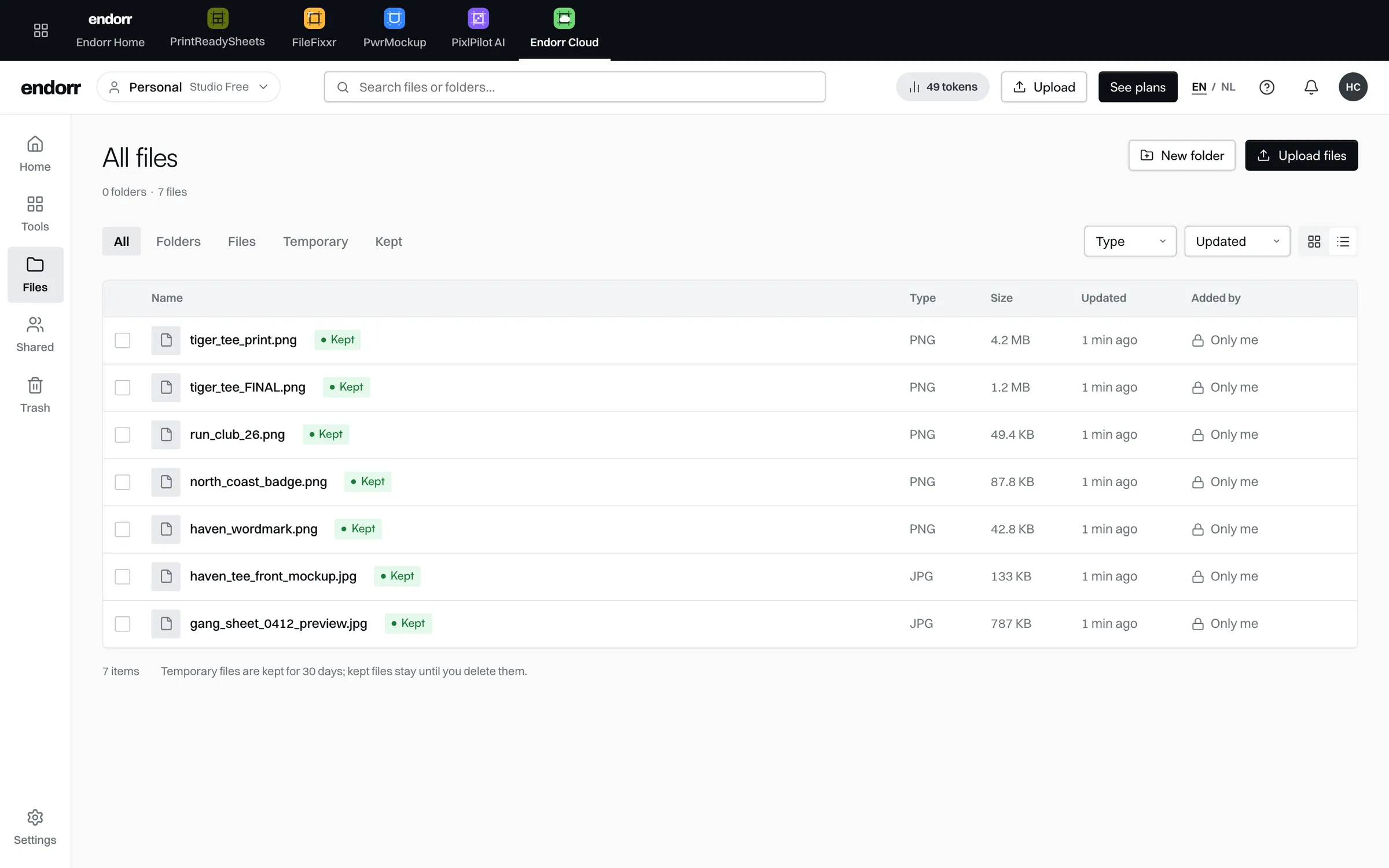Open Settings gear in sidebar
Image resolution: width=1389 pixels, height=868 pixels.
pos(35,827)
